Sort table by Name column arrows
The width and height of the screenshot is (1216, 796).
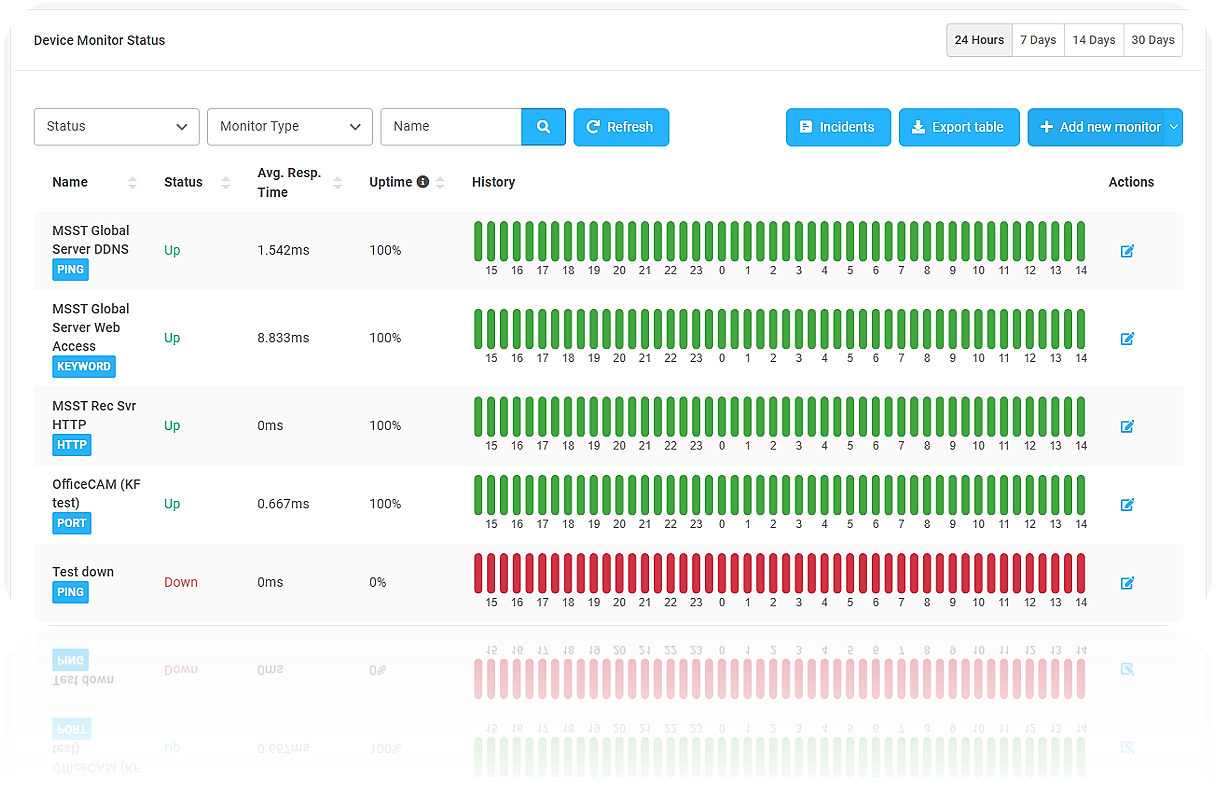click(x=132, y=183)
